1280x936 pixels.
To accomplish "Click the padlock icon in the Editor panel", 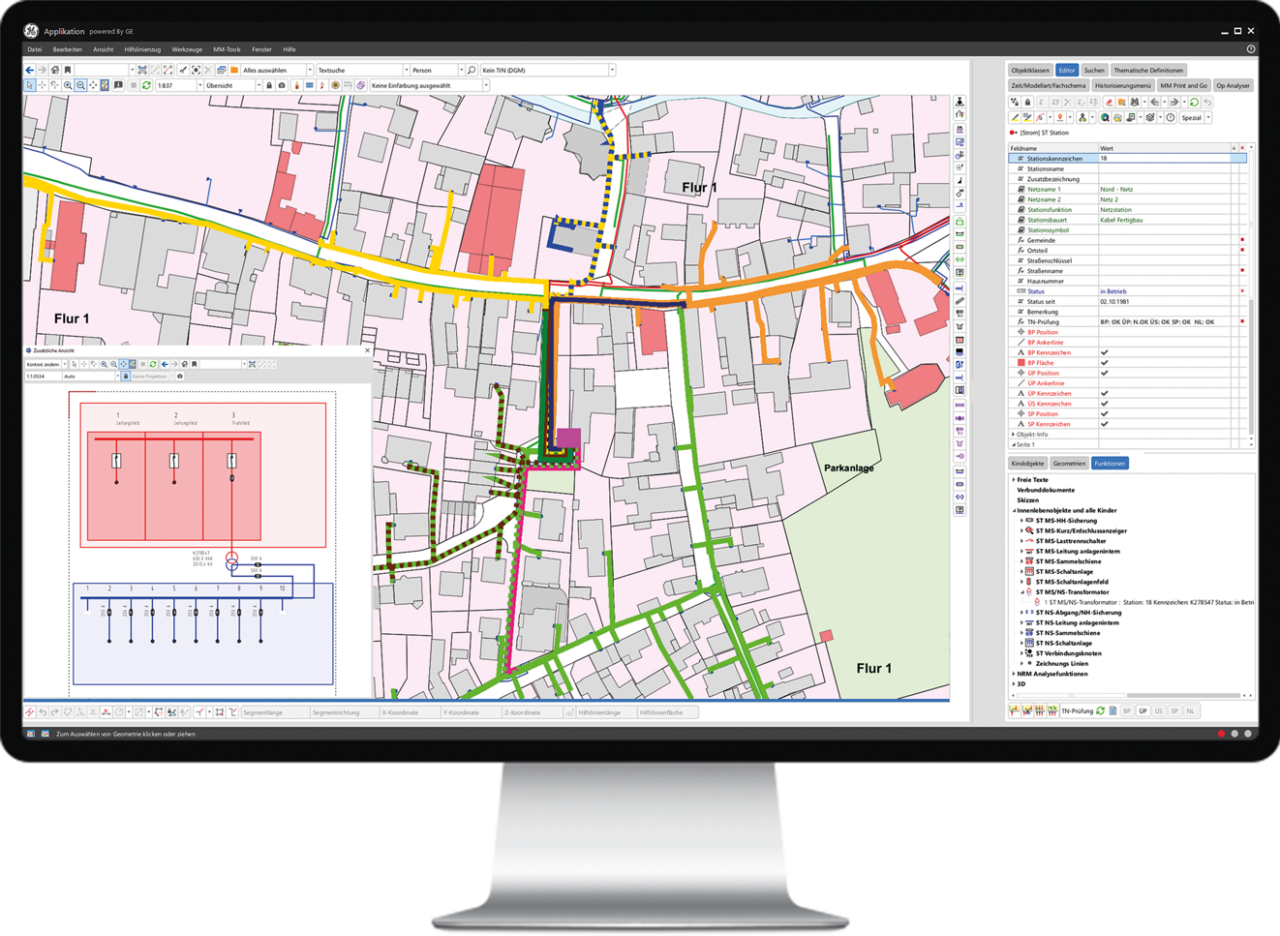I will click(1028, 102).
